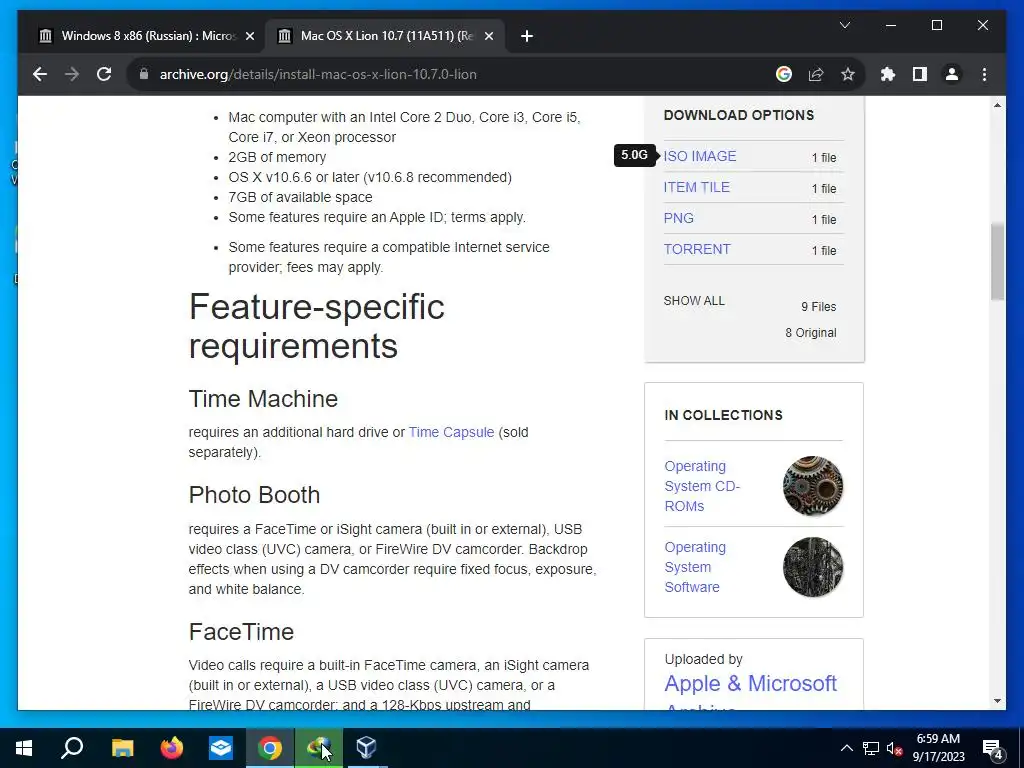This screenshot has height=768, width=1024.
Task: Click DOWNLOAD OPTIONS header
Action: 739,115
